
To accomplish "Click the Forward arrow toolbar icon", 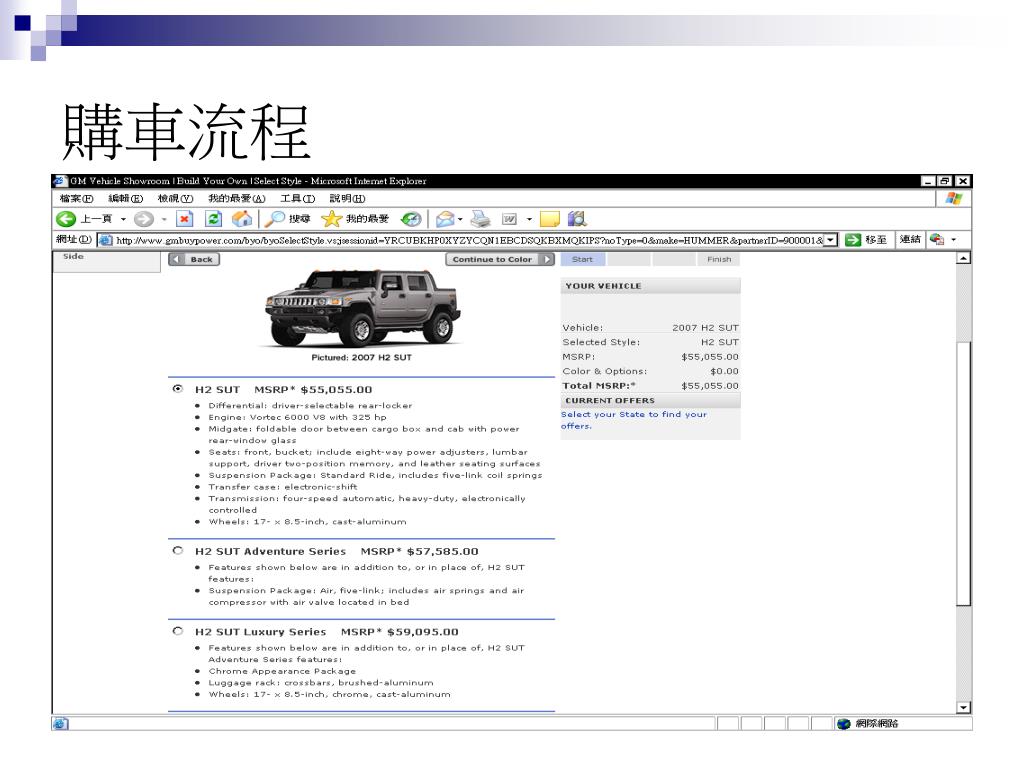I will (144, 219).
